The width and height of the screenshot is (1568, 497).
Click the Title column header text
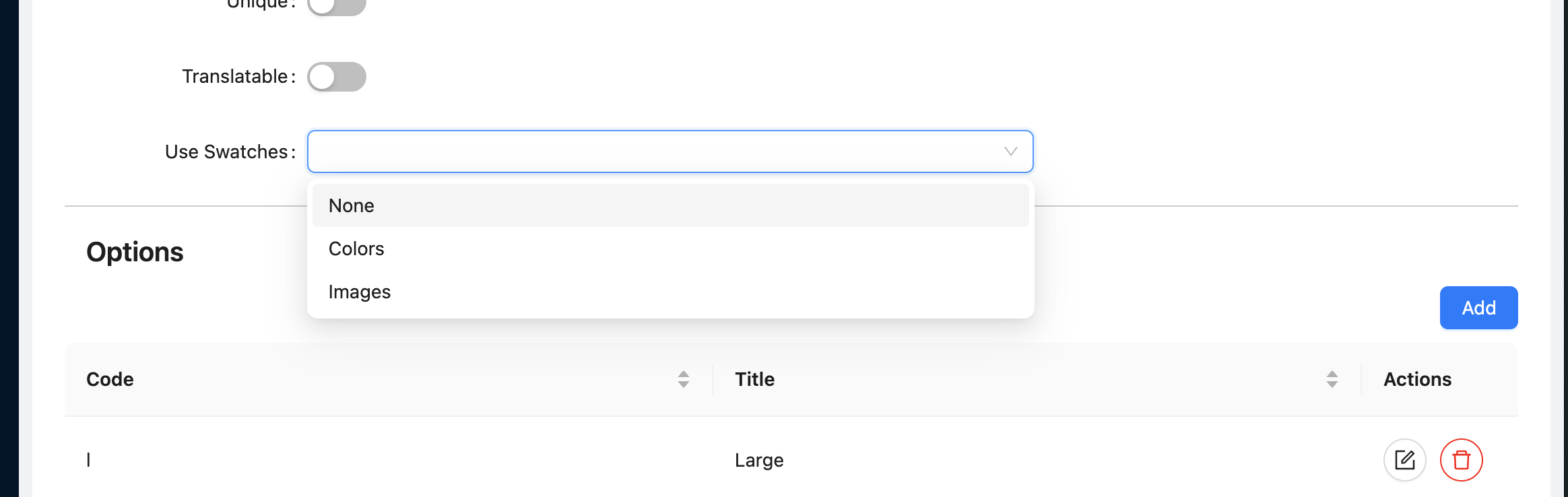point(754,379)
